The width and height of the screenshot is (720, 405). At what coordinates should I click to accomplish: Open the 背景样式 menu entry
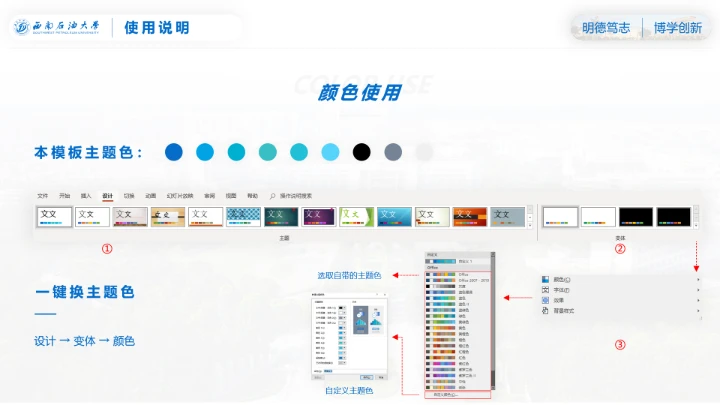coord(621,310)
